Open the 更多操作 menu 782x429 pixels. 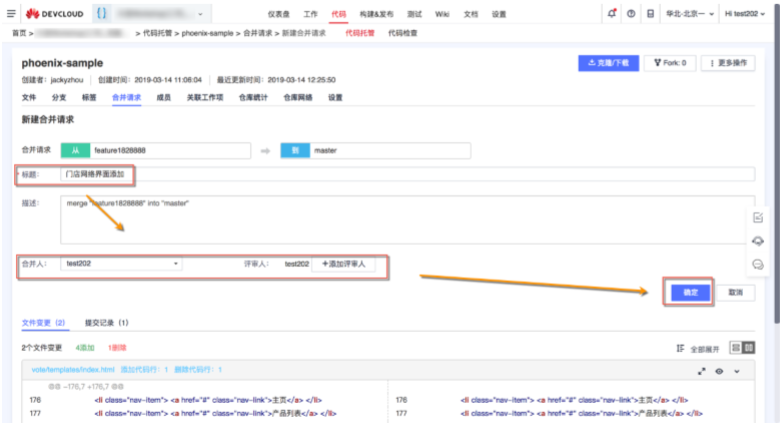(728, 63)
